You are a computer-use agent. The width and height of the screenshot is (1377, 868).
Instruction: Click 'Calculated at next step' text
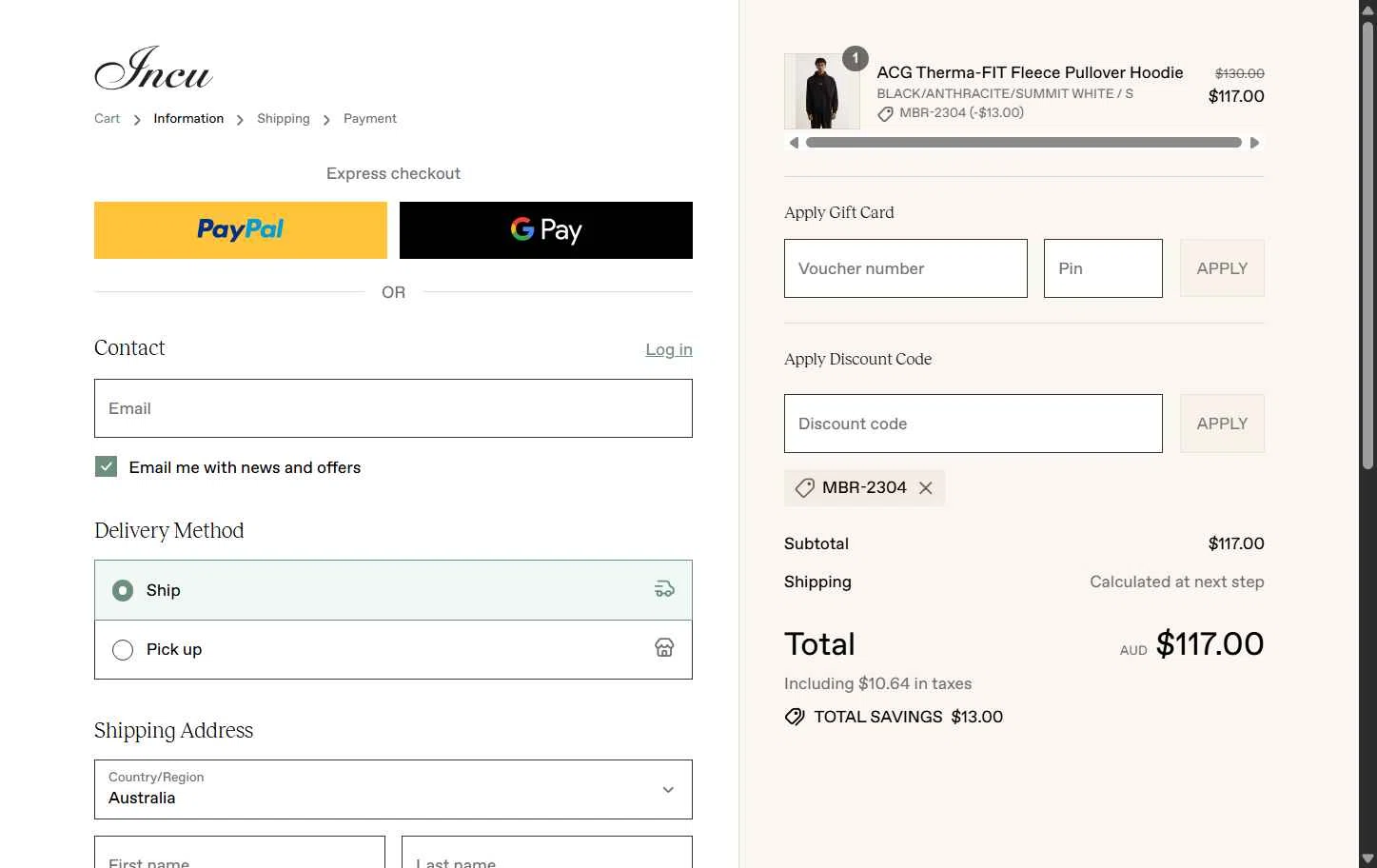1176,582
